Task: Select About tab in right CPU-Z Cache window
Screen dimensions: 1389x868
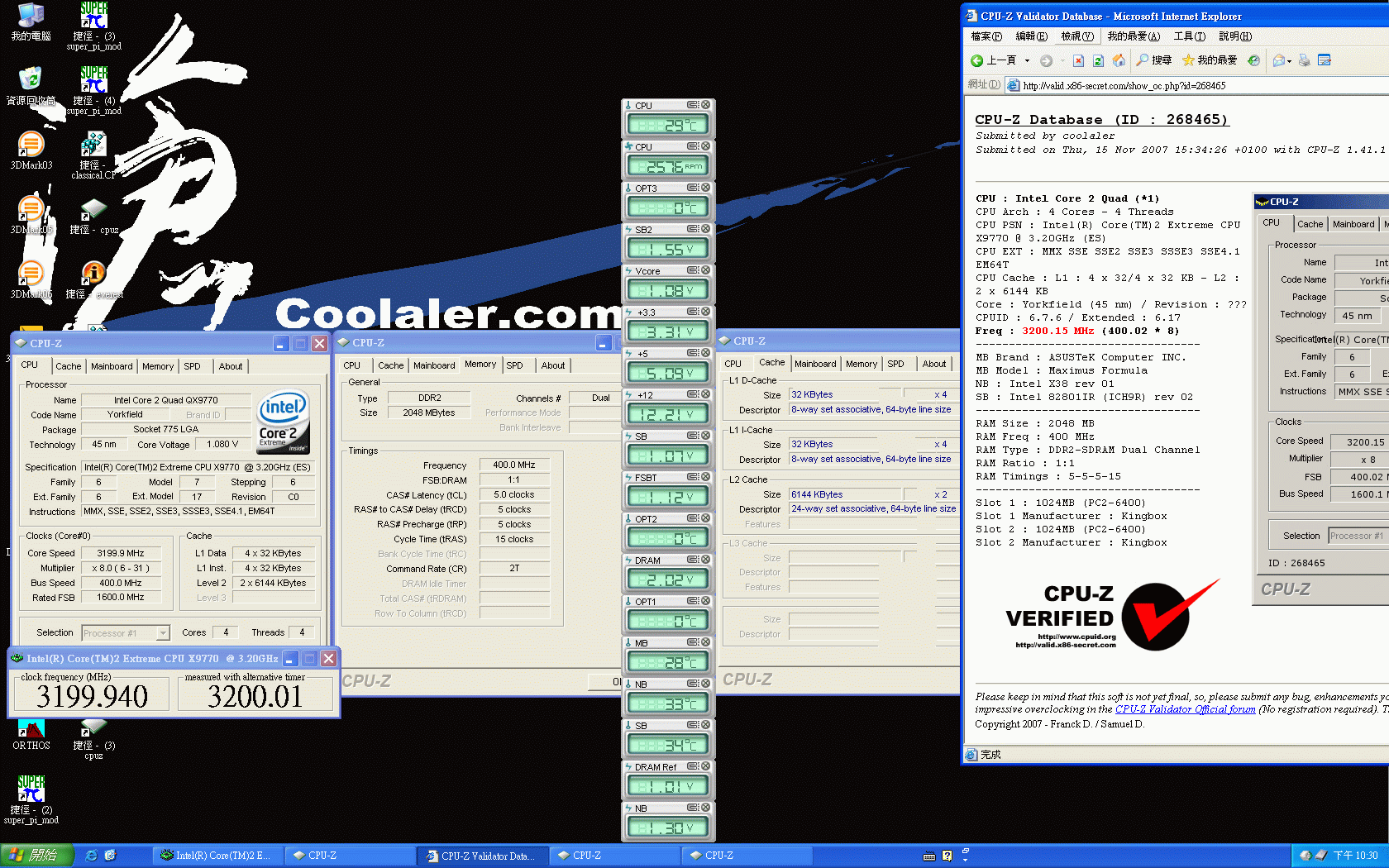Action: tap(934, 364)
